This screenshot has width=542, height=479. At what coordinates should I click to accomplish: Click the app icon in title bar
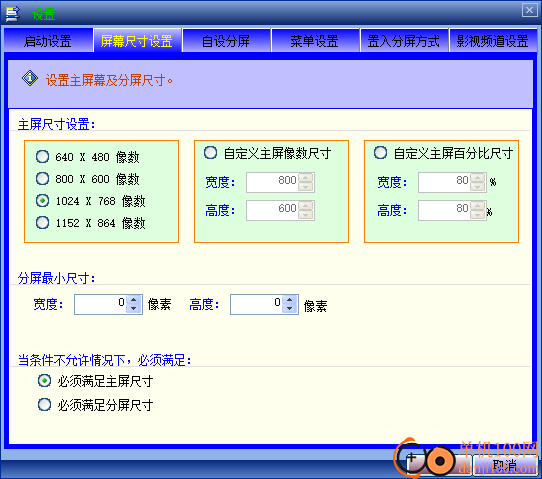pyautogui.click(x=12, y=14)
